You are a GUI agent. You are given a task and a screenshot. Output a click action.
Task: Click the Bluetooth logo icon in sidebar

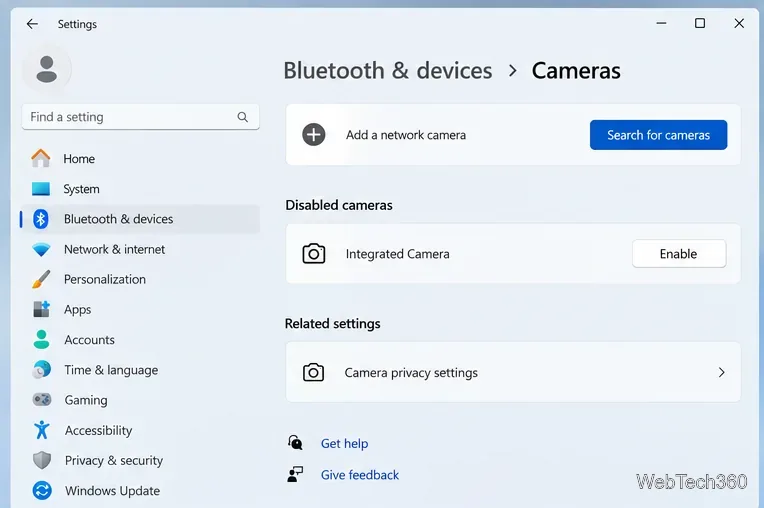pos(41,219)
